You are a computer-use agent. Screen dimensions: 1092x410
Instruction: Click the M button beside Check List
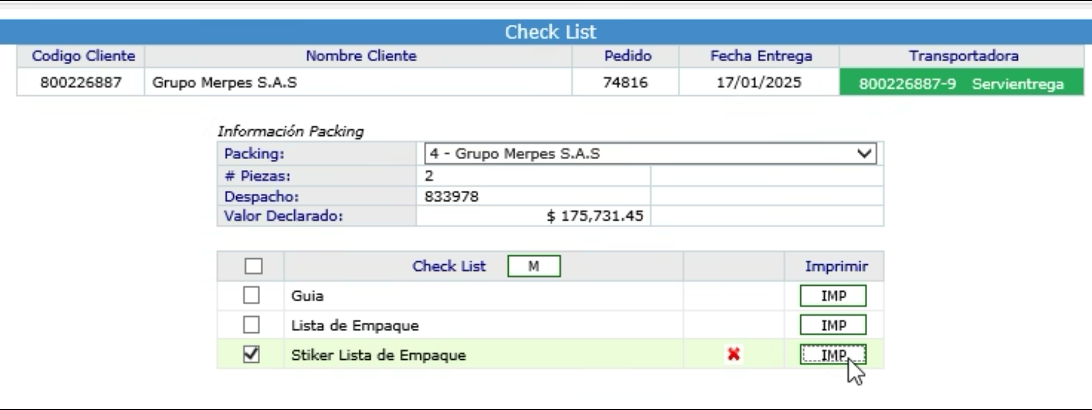533,266
